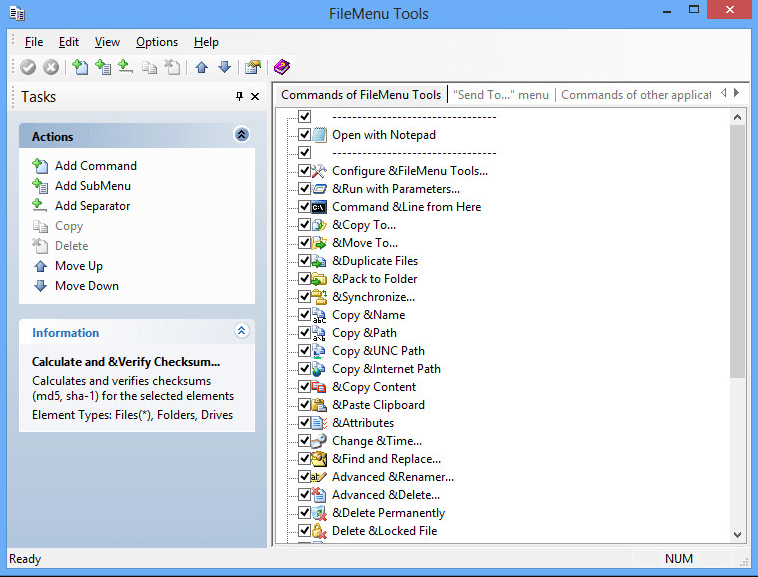This screenshot has height=577, width=758.
Task: Toggle the &Delete Permanently checkbox
Action: point(305,513)
